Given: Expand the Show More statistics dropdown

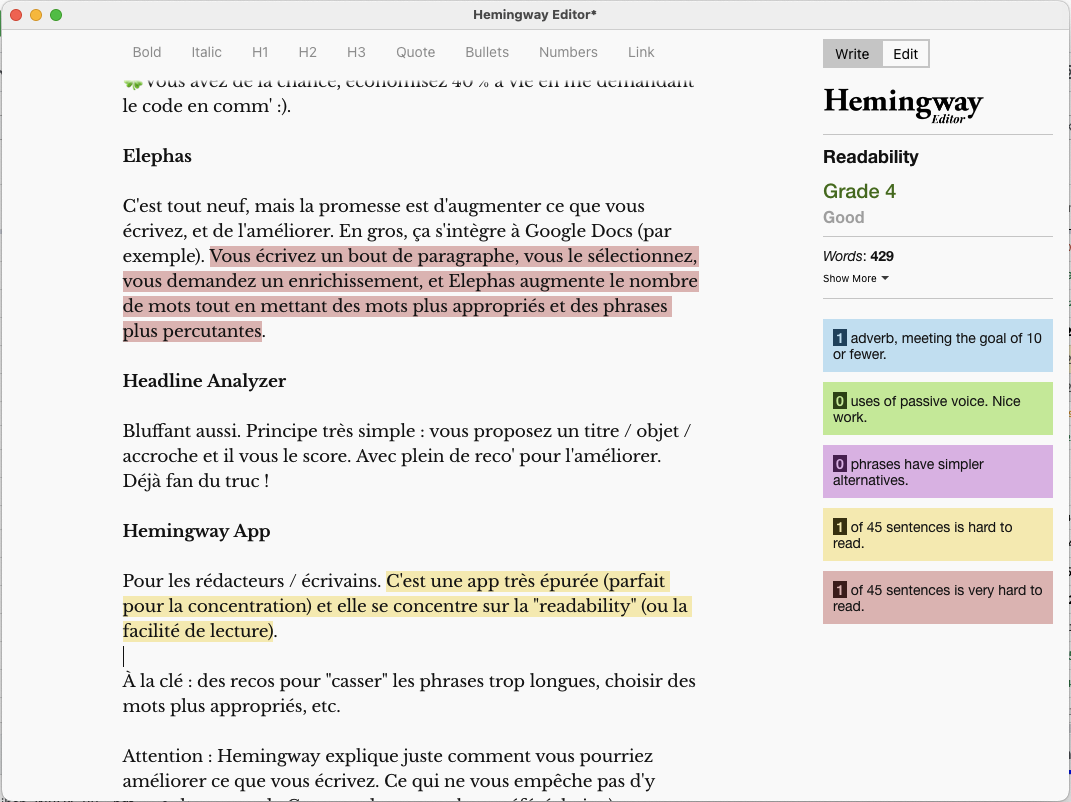Looking at the screenshot, I should (856, 279).
